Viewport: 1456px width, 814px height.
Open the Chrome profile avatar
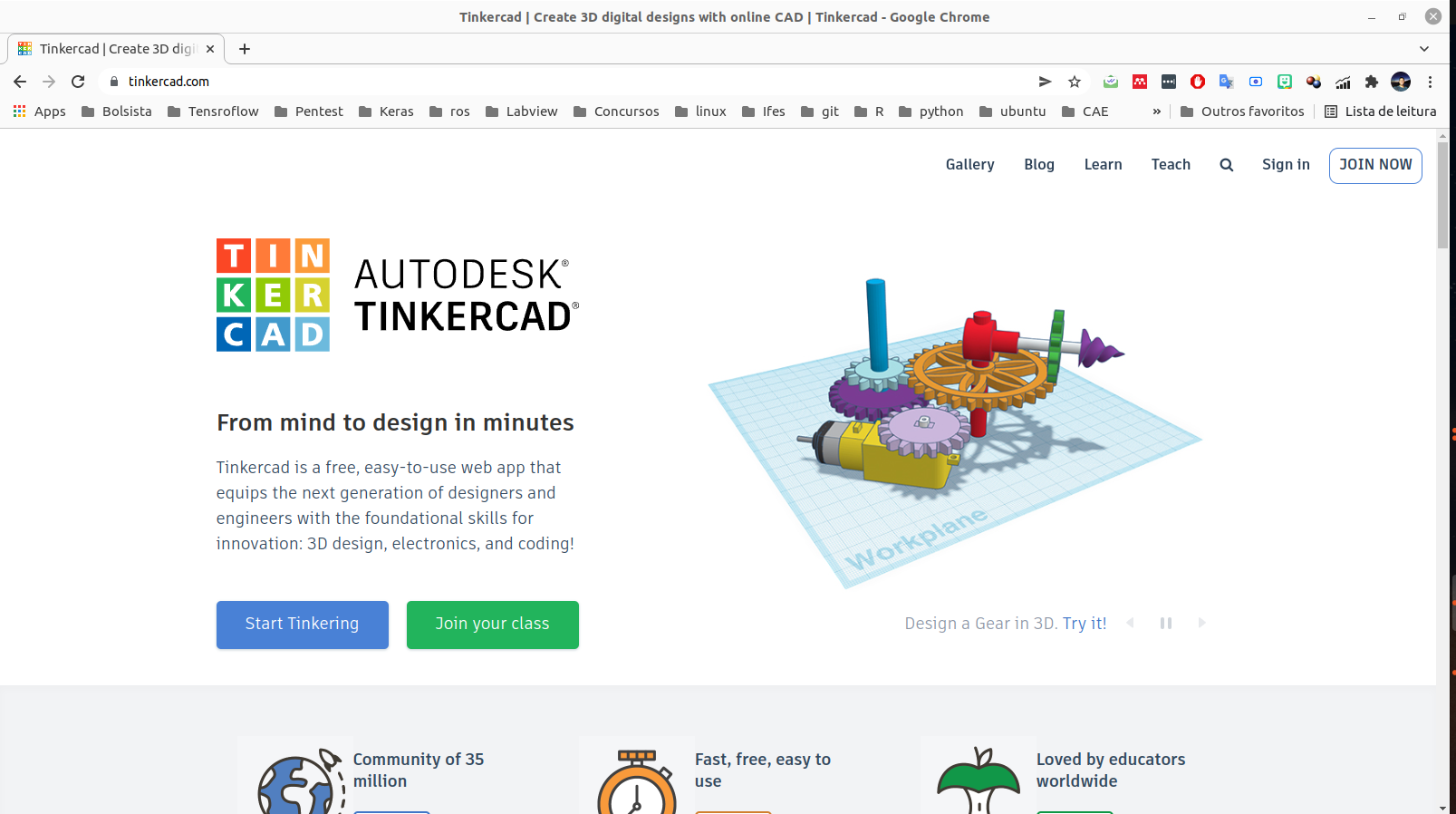pos(1401,82)
